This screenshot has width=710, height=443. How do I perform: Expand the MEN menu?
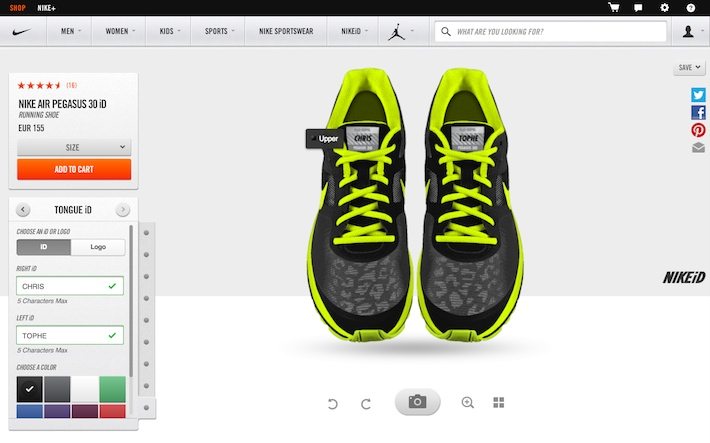coord(71,31)
